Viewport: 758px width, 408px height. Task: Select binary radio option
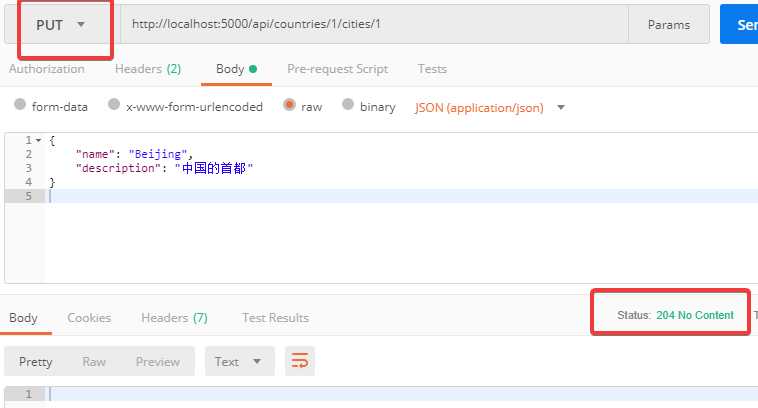pos(348,104)
